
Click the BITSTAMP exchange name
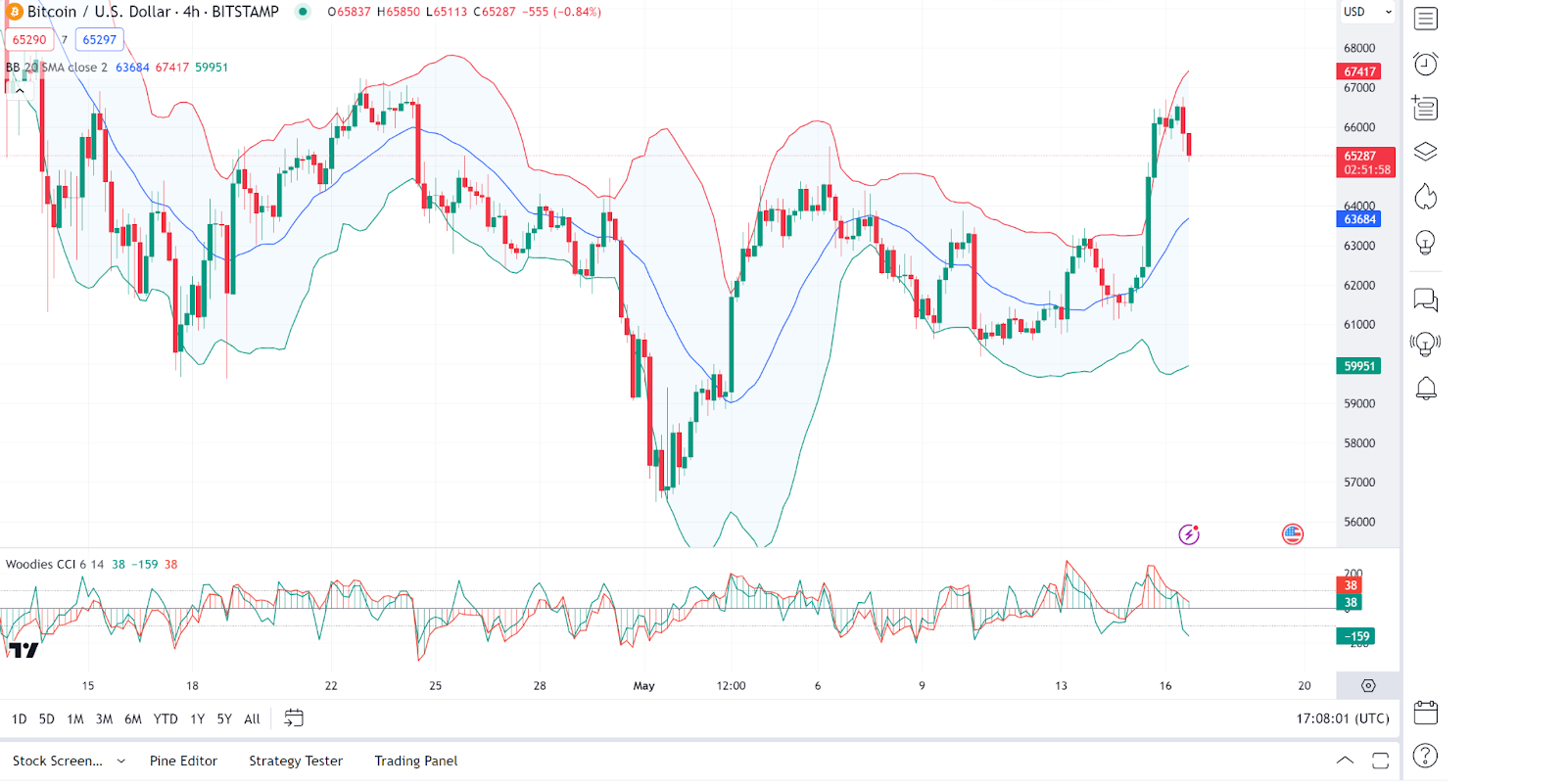tap(245, 12)
